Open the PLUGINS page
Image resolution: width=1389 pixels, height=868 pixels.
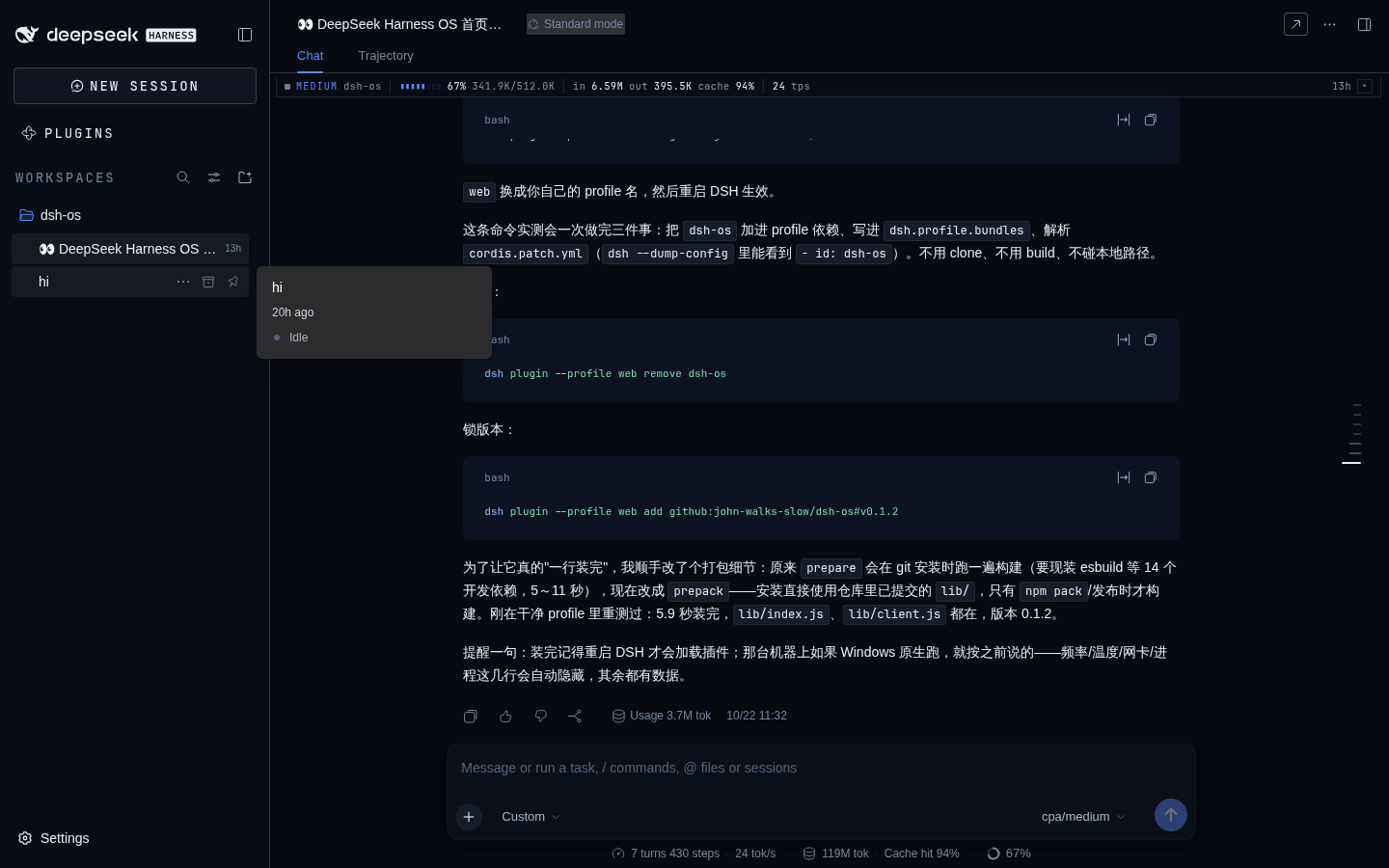click(x=68, y=133)
